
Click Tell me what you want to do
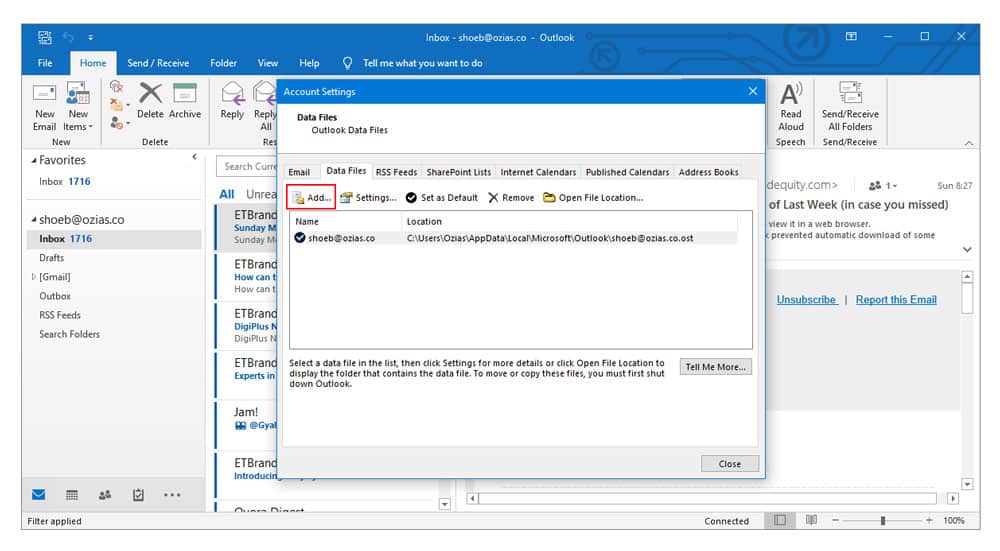tap(422, 63)
